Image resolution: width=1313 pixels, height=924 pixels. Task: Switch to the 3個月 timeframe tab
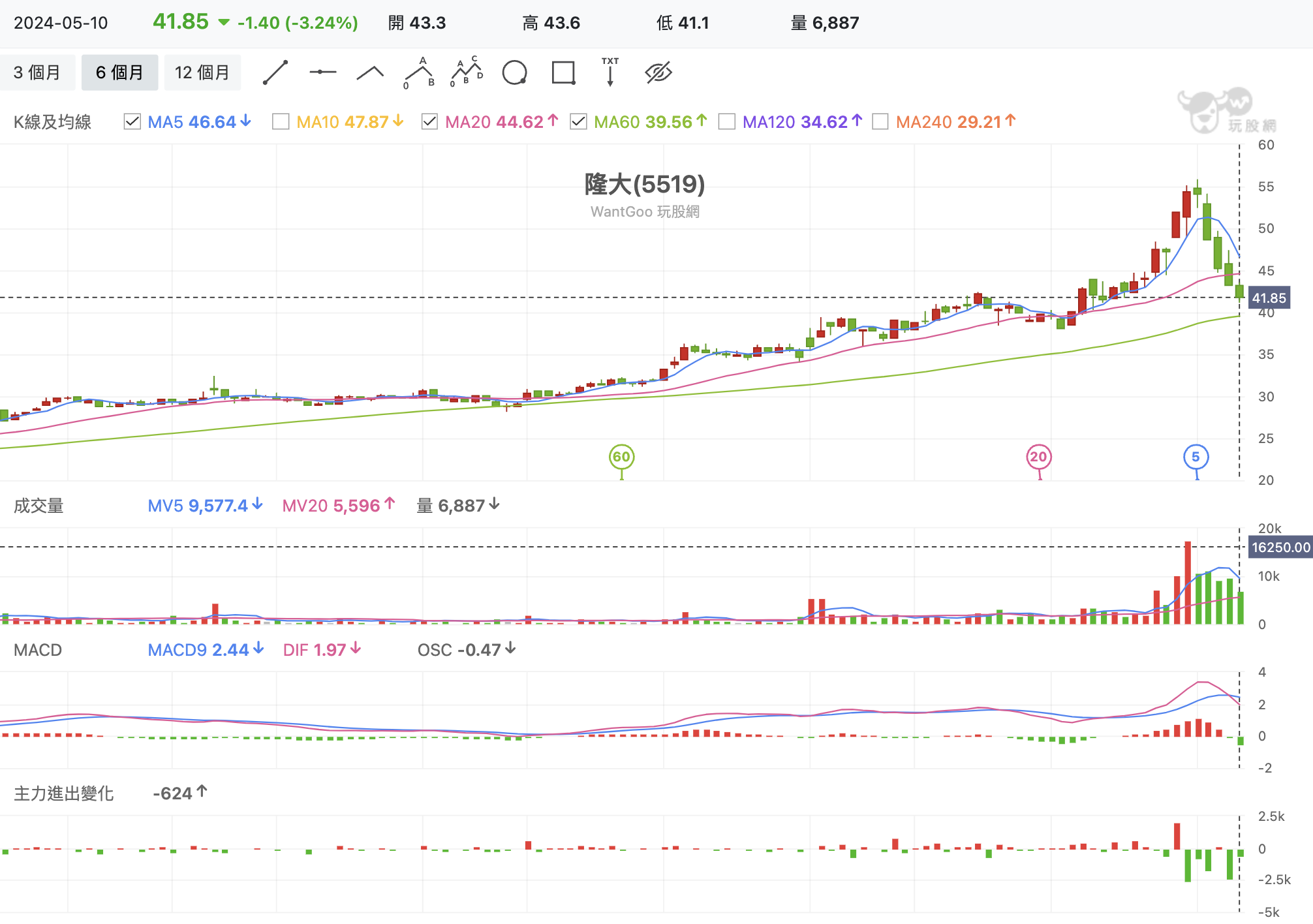coord(37,72)
